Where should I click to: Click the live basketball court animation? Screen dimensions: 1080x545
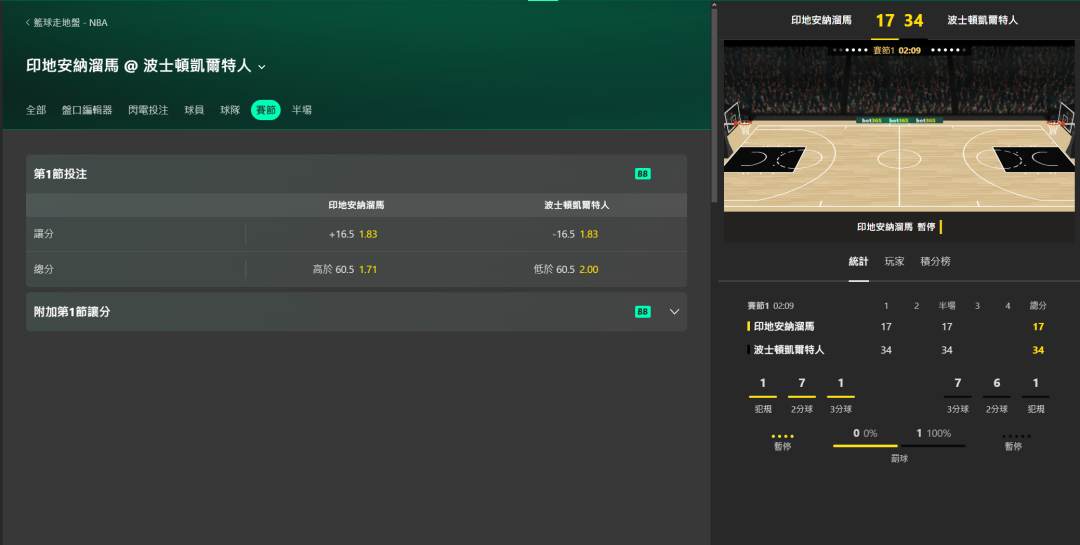coord(899,125)
